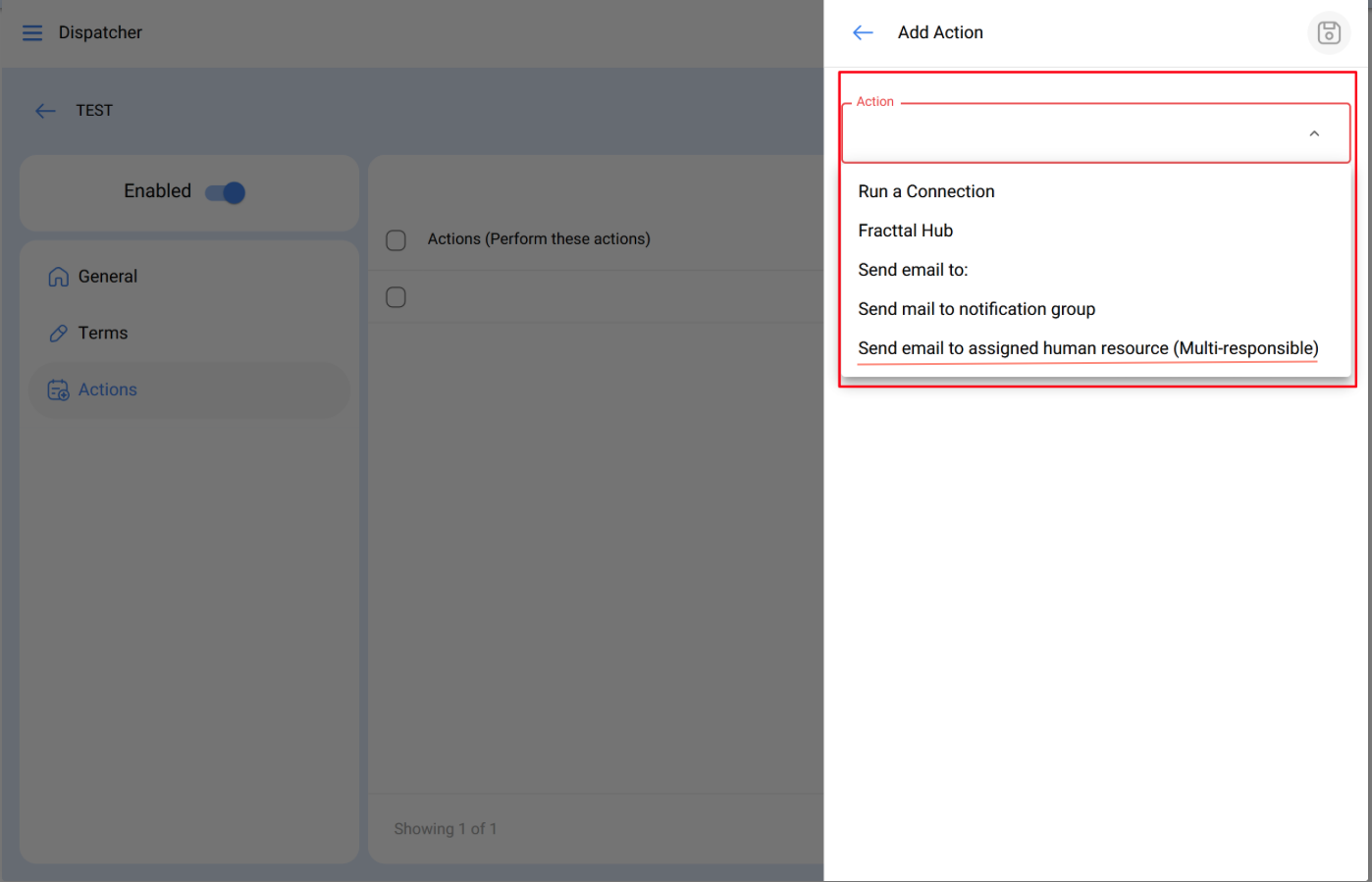
Task: Click inside the Action input field
Action: [1070, 135]
